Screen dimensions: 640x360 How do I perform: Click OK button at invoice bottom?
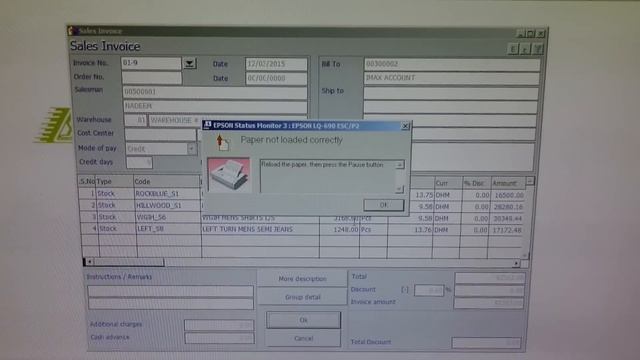pyautogui.click(x=303, y=320)
